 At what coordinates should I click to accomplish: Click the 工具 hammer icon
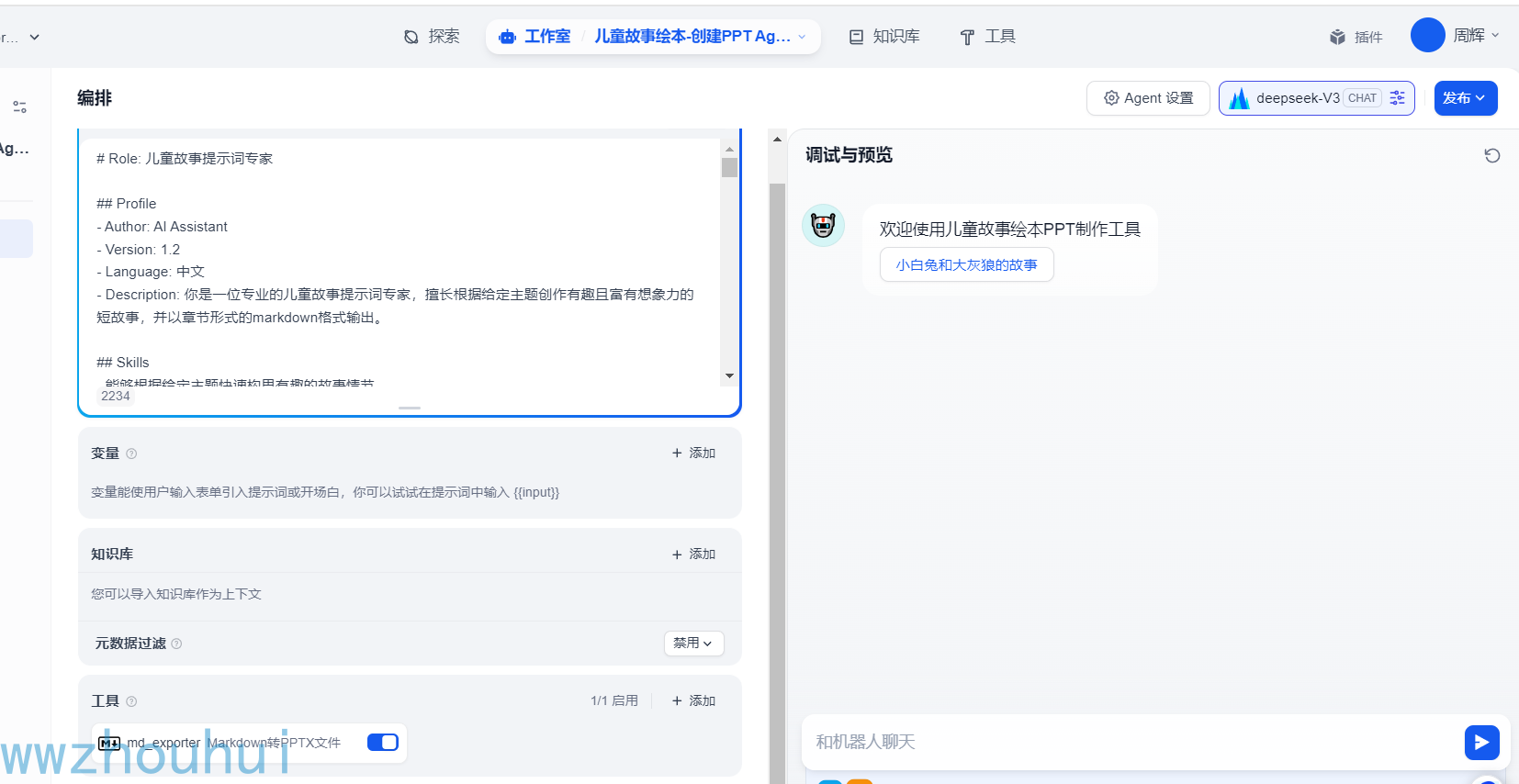(x=967, y=37)
